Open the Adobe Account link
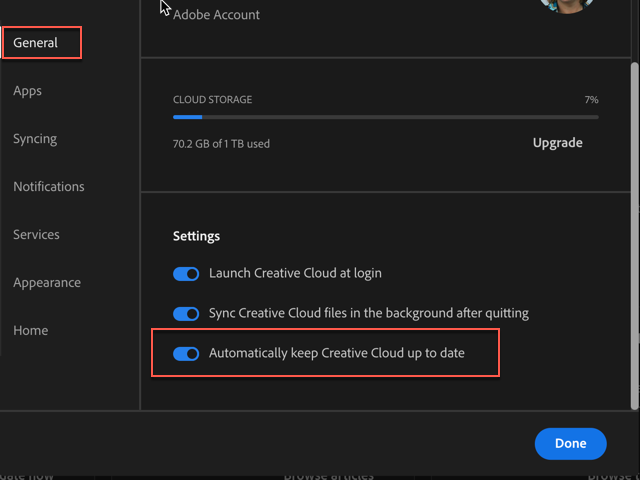Image resolution: width=640 pixels, height=480 pixels. [216, 15]
